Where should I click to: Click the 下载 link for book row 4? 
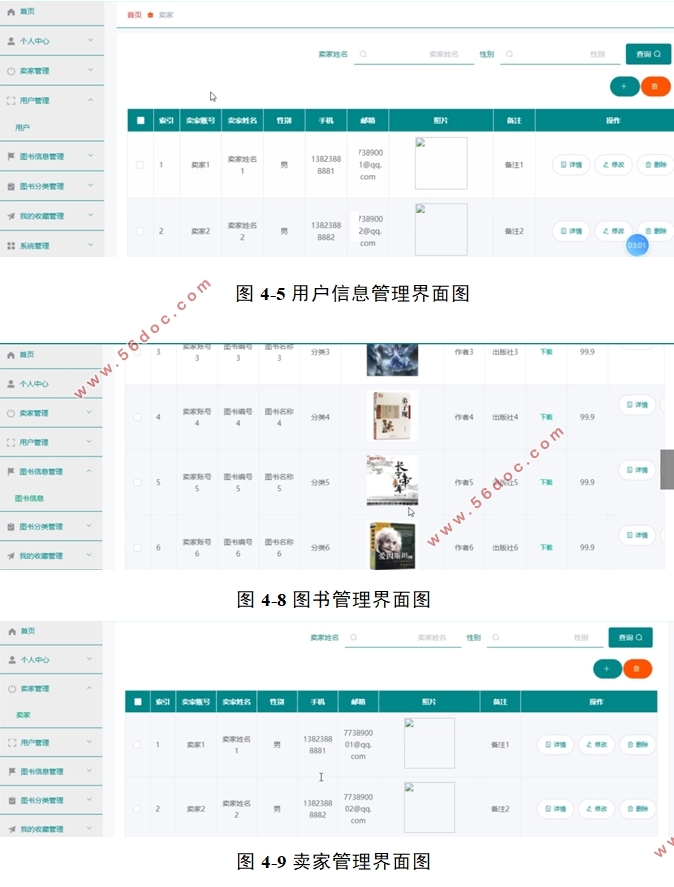[546, 417]
